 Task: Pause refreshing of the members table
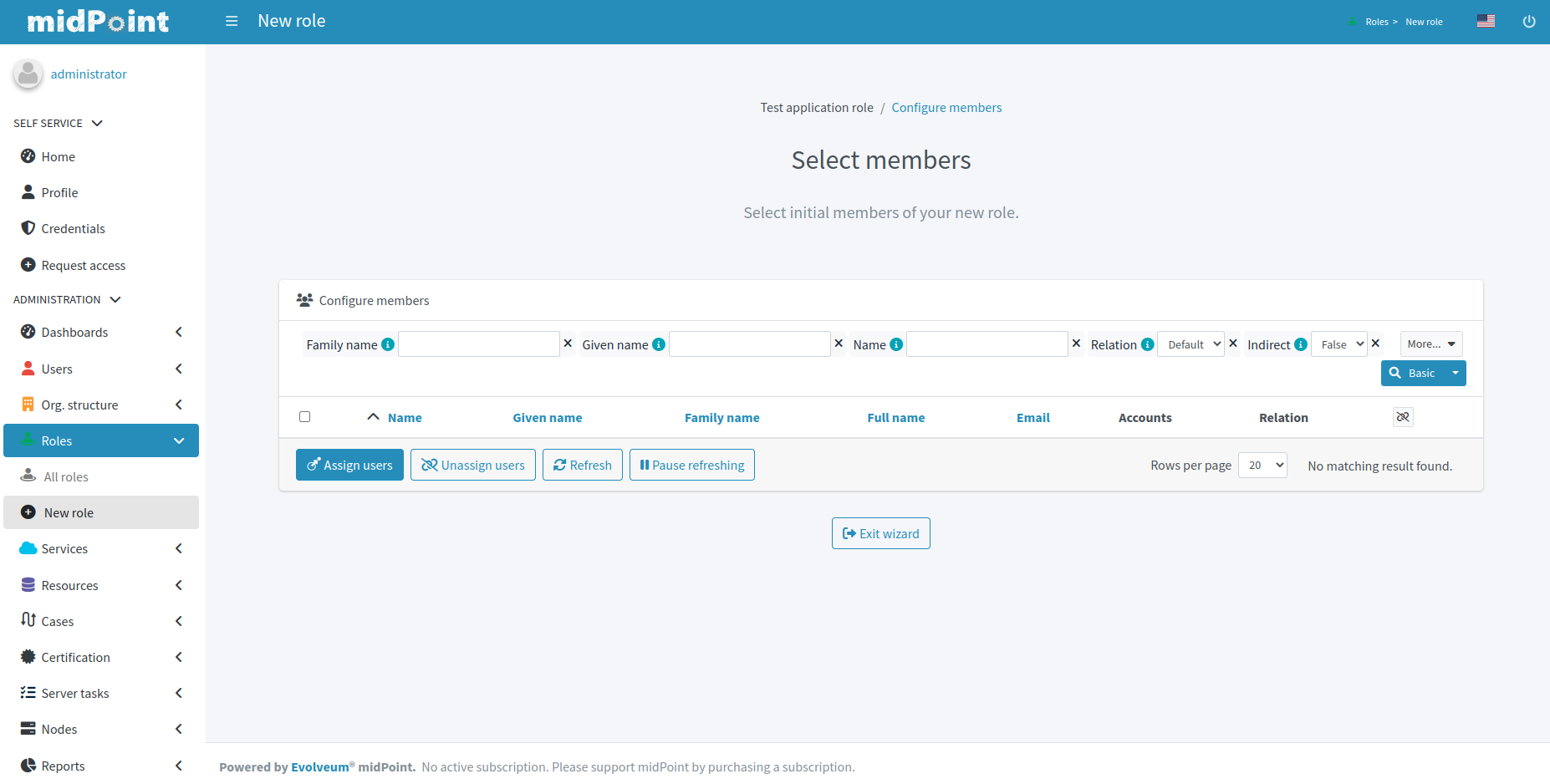(x=691, y=465)
